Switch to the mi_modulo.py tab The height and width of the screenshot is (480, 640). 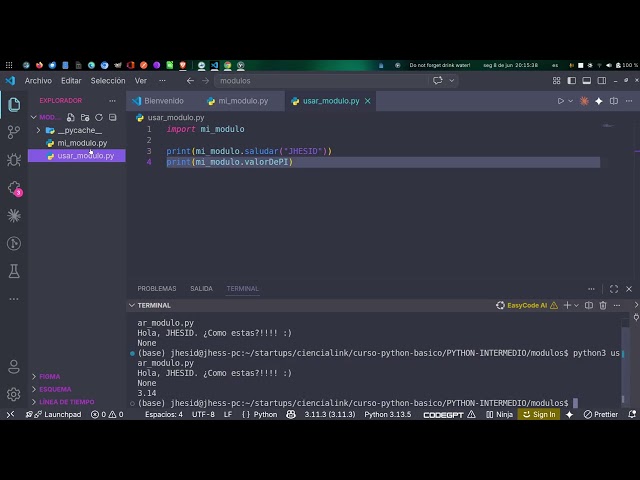[x=243, y=101]
